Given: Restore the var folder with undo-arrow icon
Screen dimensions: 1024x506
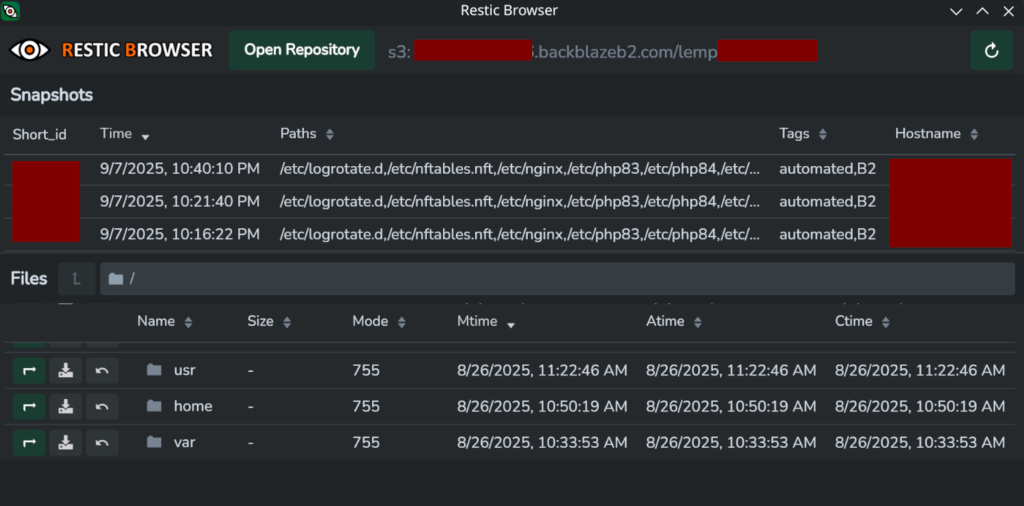Looking at the screenshot, I should (x=102, y=443).
